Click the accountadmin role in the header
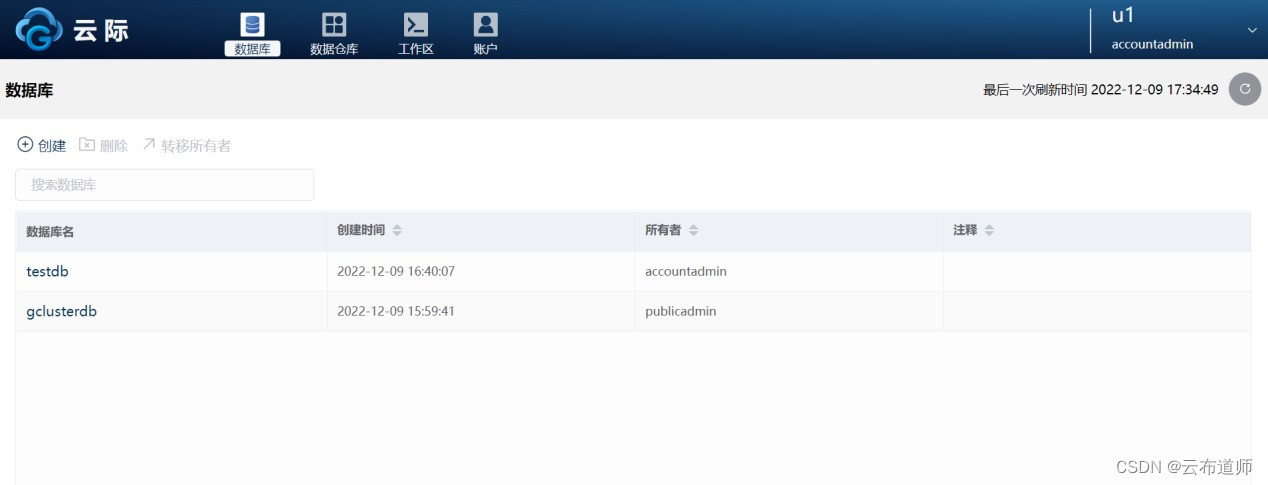Viewport: 1268px width, 485px height. click(x=1152, y=44)
